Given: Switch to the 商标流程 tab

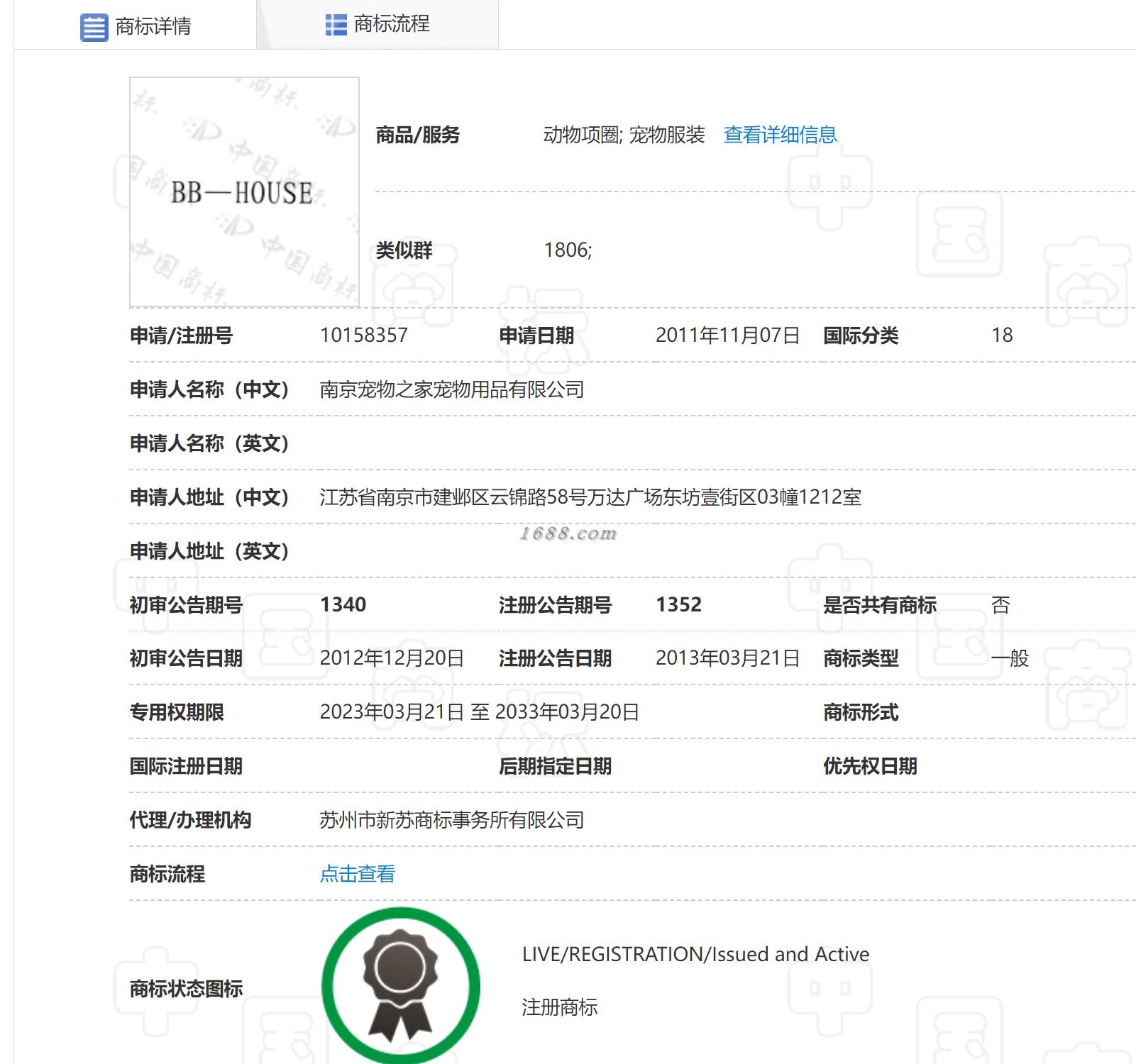Looking at the screenshot, I should (x=377, y=24).
